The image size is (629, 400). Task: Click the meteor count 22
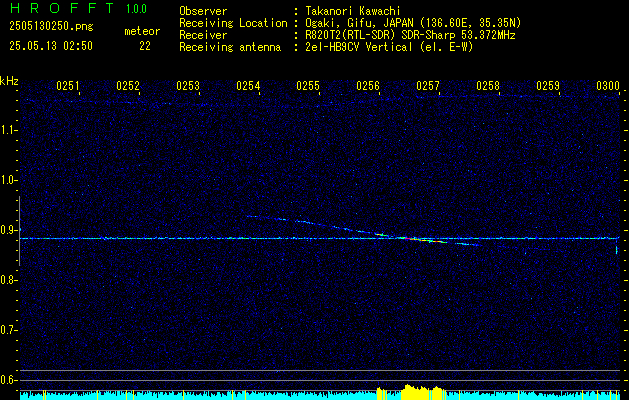click(145, 46)
